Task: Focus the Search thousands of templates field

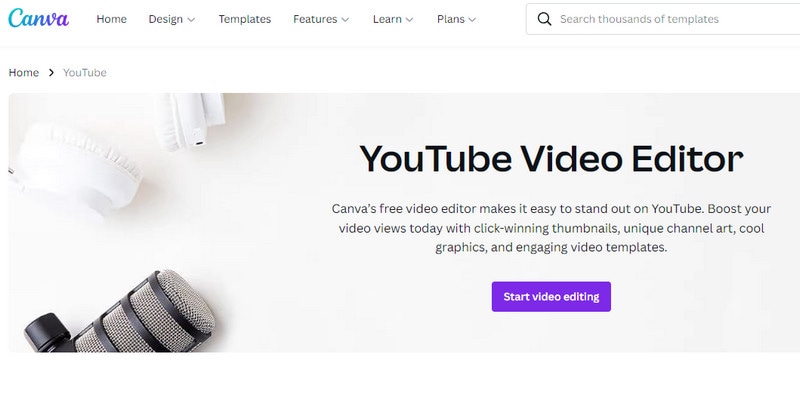Action: point(663,19)
